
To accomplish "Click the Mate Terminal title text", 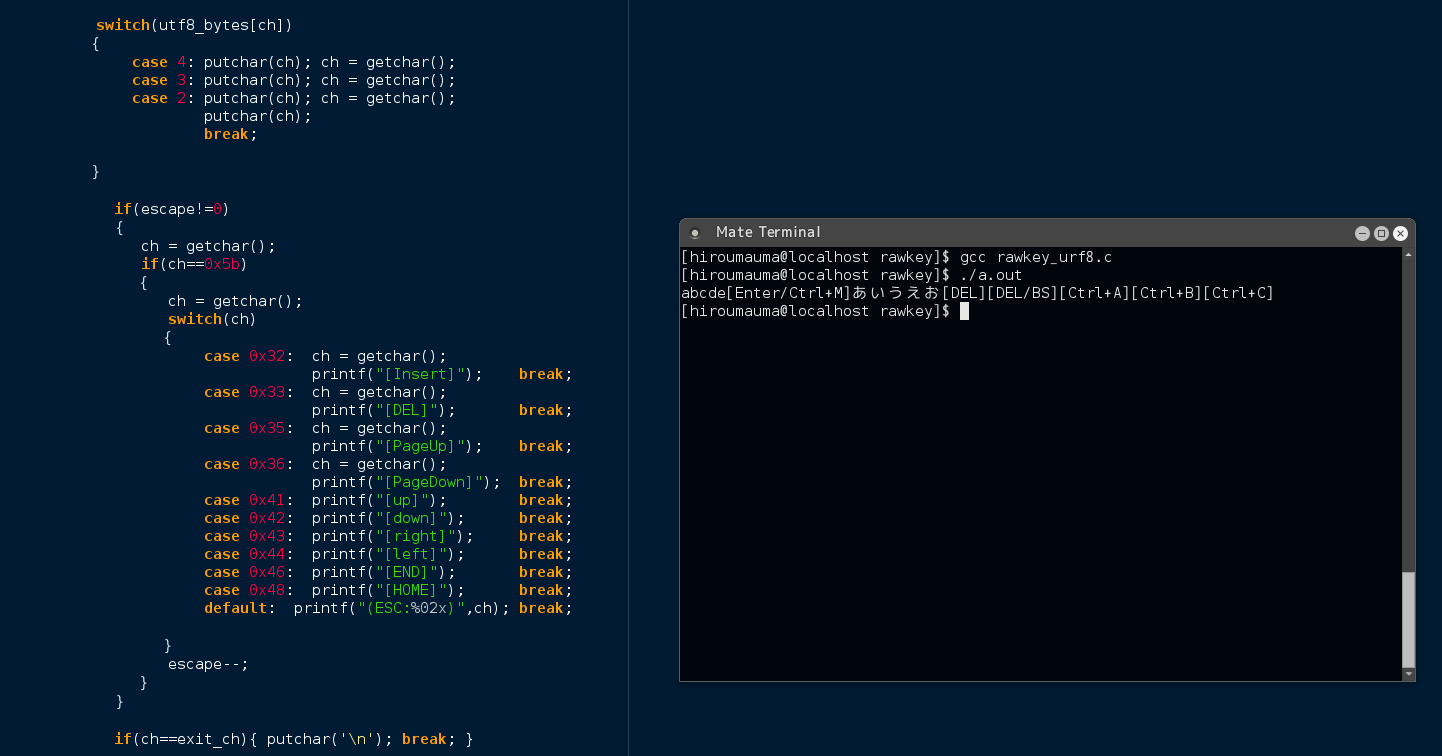I will [768, 231].
